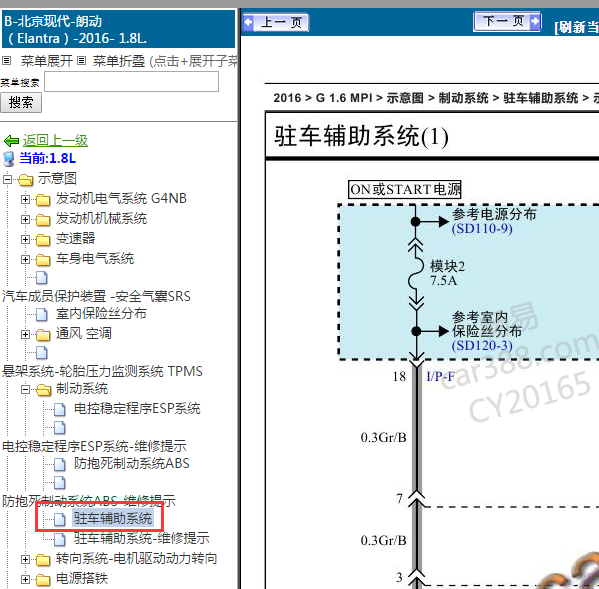This screenshot has height=589, width=599.
Task: Click the 返回上一级 link
Action: (x=55, y=140)
